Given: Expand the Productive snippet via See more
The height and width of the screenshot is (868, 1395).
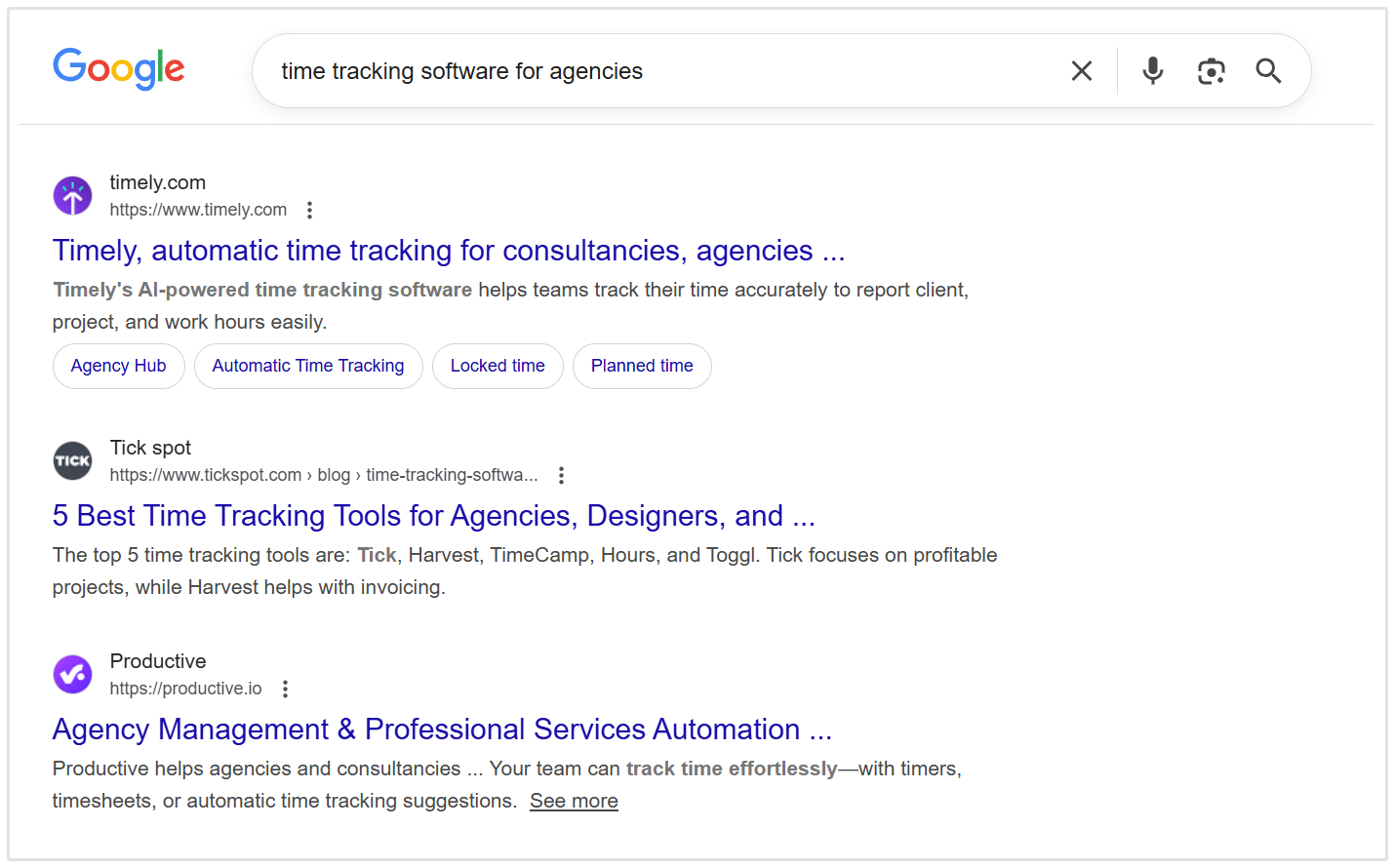Looking at the screenshot, I should 574,800.
